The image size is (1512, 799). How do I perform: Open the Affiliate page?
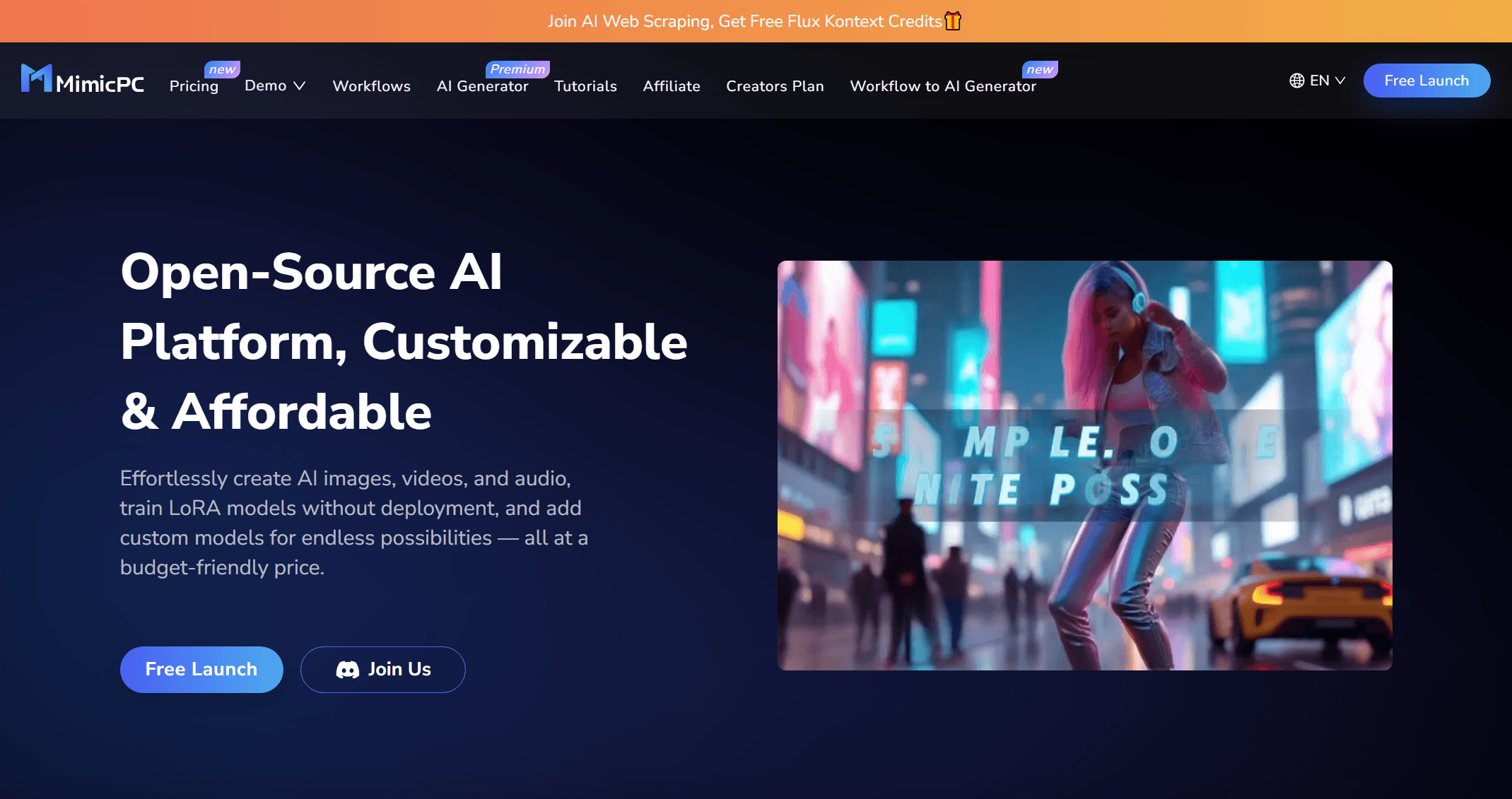tap(671, 86)
